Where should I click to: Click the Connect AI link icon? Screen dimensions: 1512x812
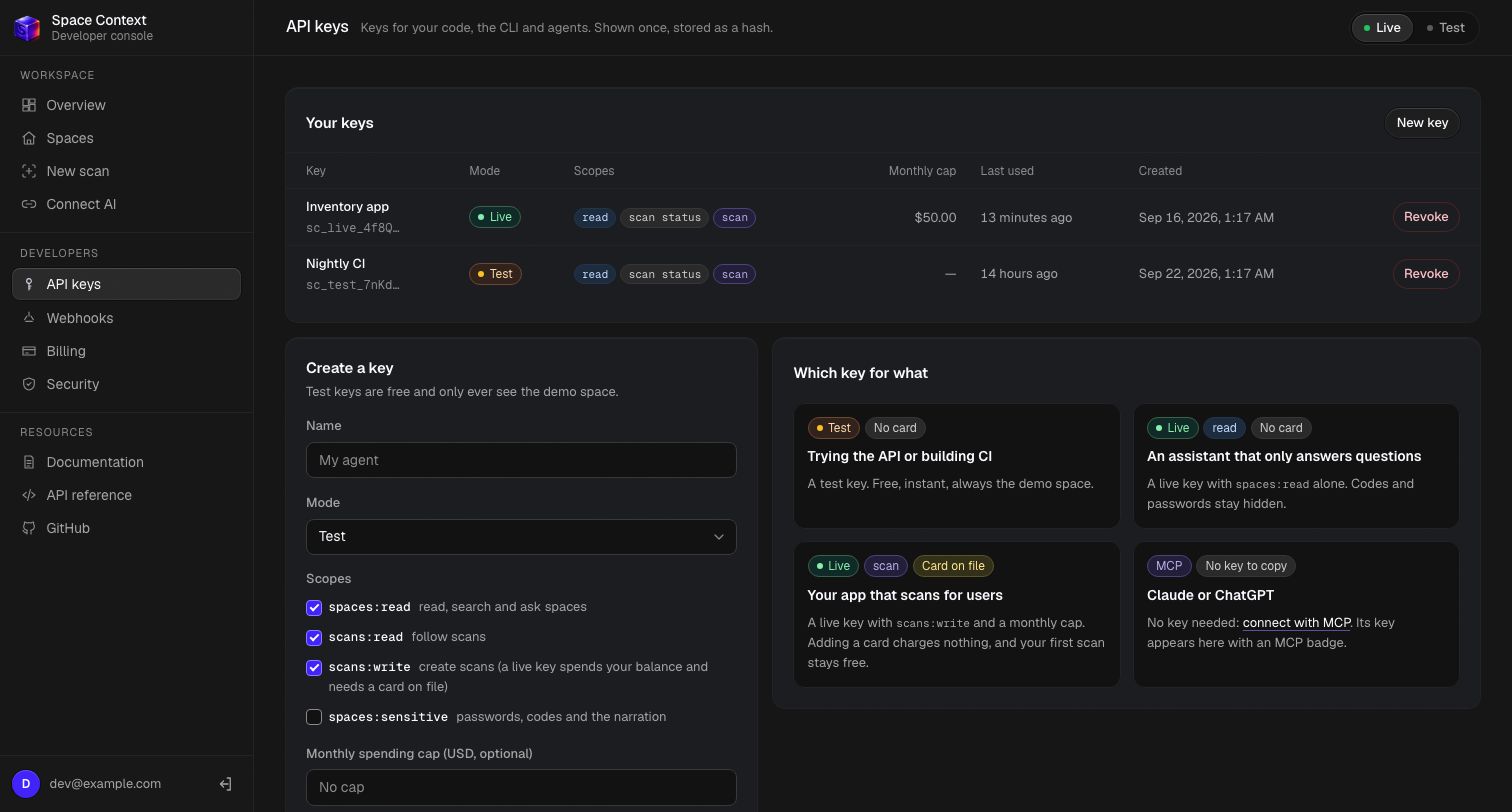[x=29, y=204]
